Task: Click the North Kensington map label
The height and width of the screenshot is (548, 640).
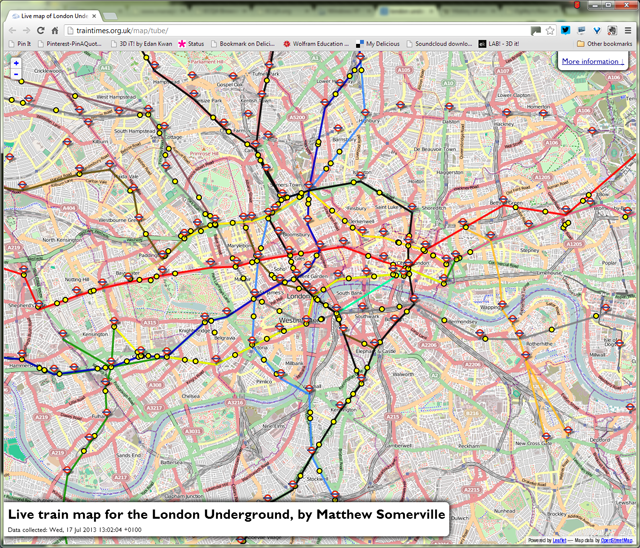Action: coord(60,240)
